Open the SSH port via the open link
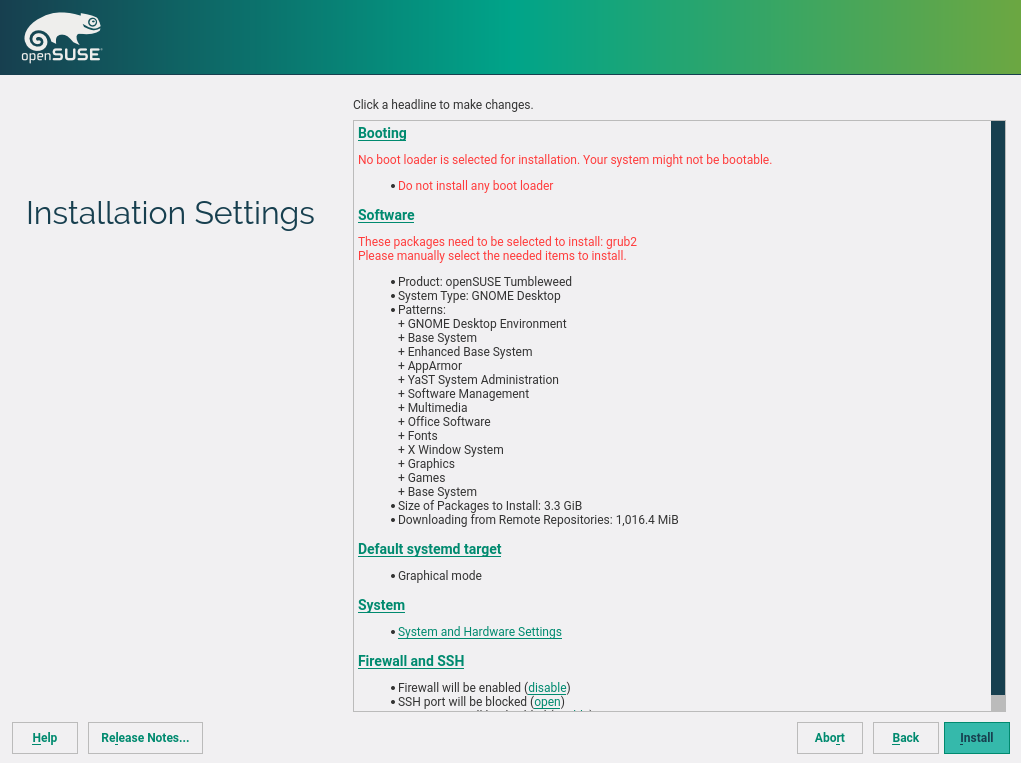The width and height of the screenshot is (1021, 763). click(547, 702)
